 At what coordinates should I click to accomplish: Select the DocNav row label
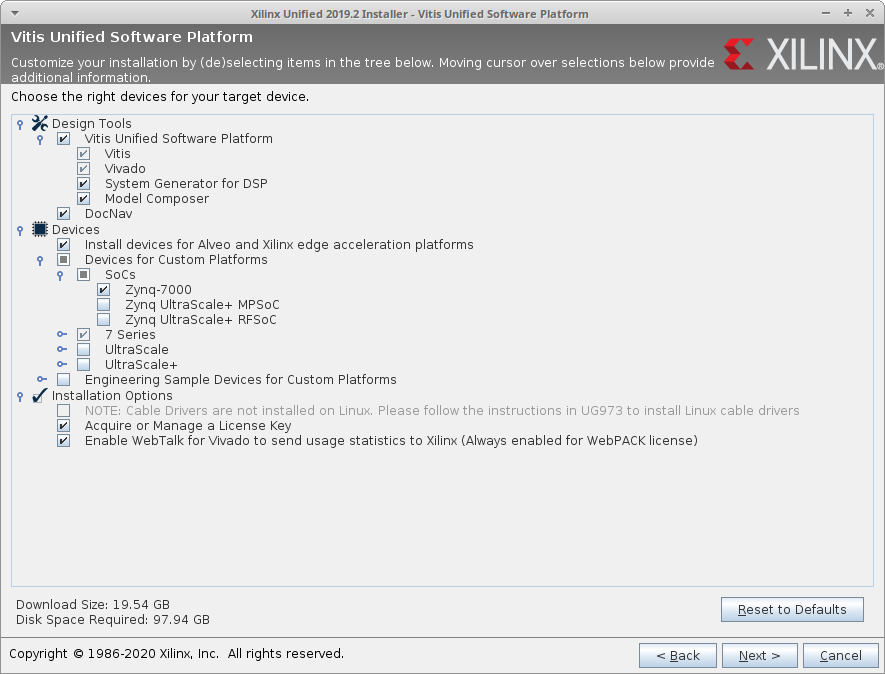108,214
